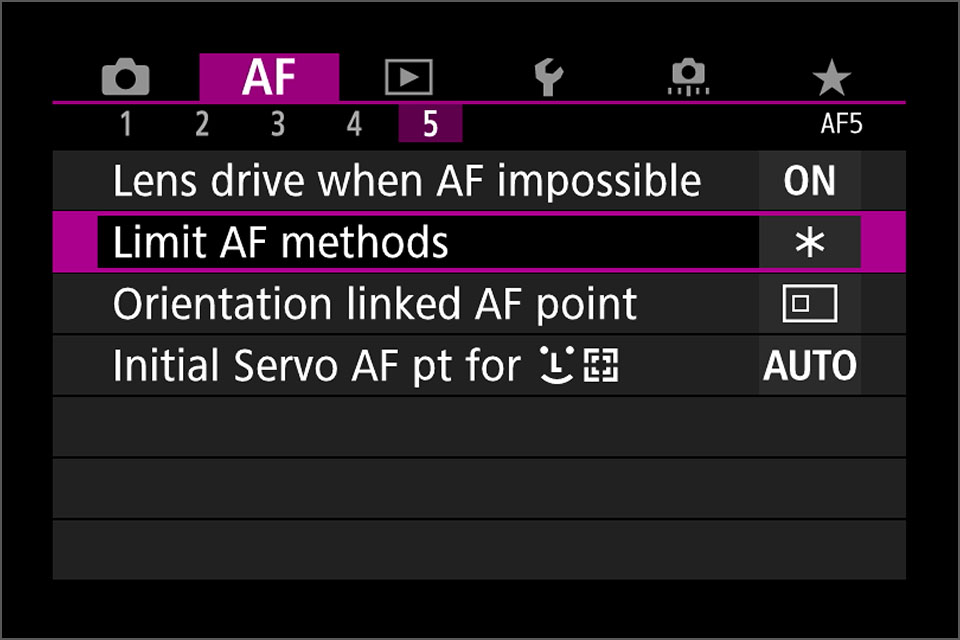
Task: Click the orientation linked AF point rectangle icon
Action: [x=809, y=304]
